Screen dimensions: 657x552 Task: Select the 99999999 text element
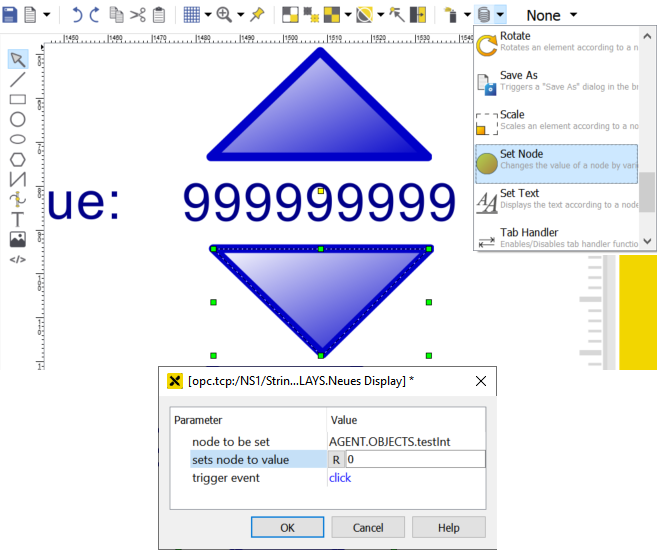click(319, 202)
